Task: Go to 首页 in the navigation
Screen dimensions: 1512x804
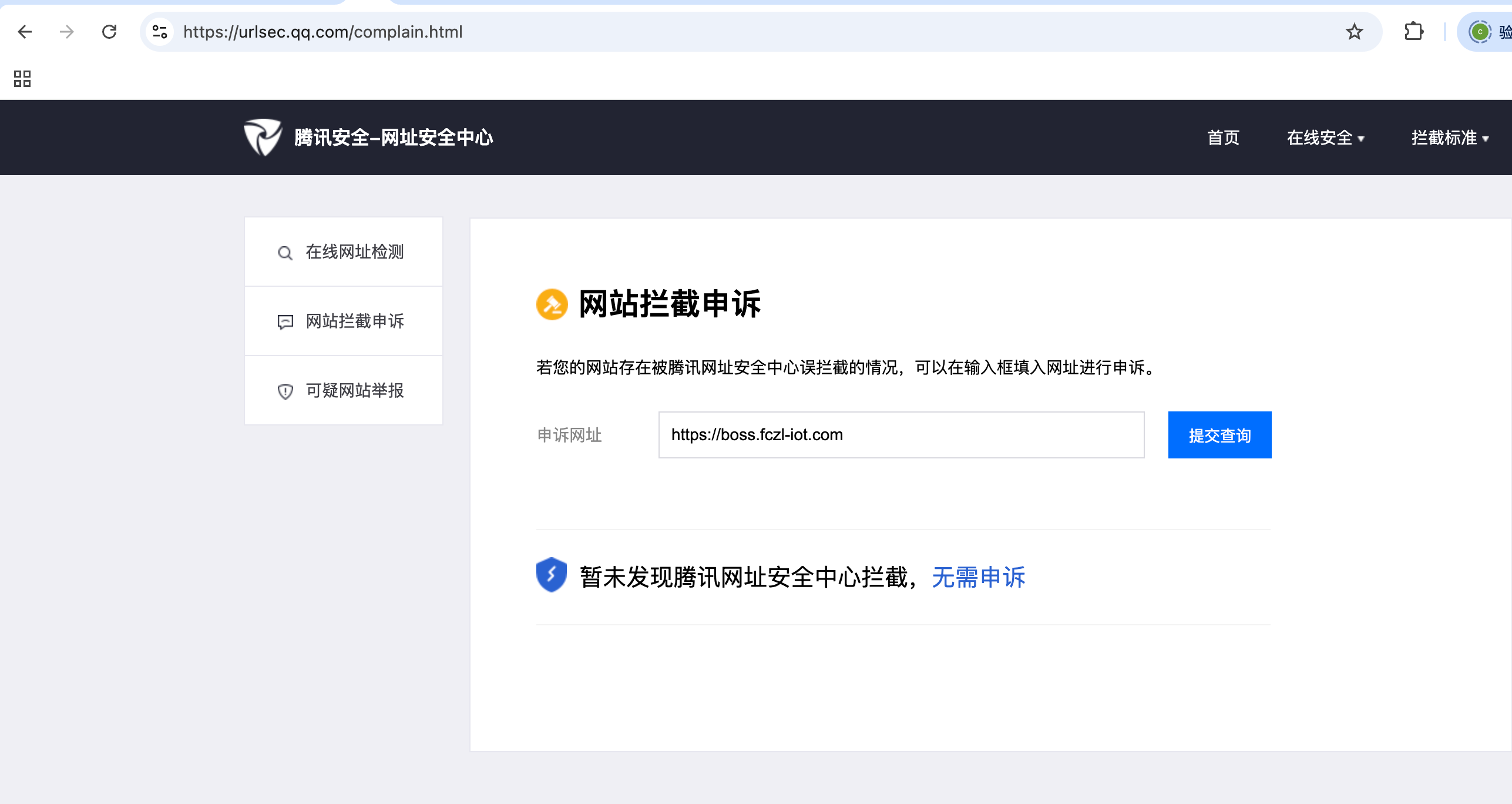Action: (1223, 138)
